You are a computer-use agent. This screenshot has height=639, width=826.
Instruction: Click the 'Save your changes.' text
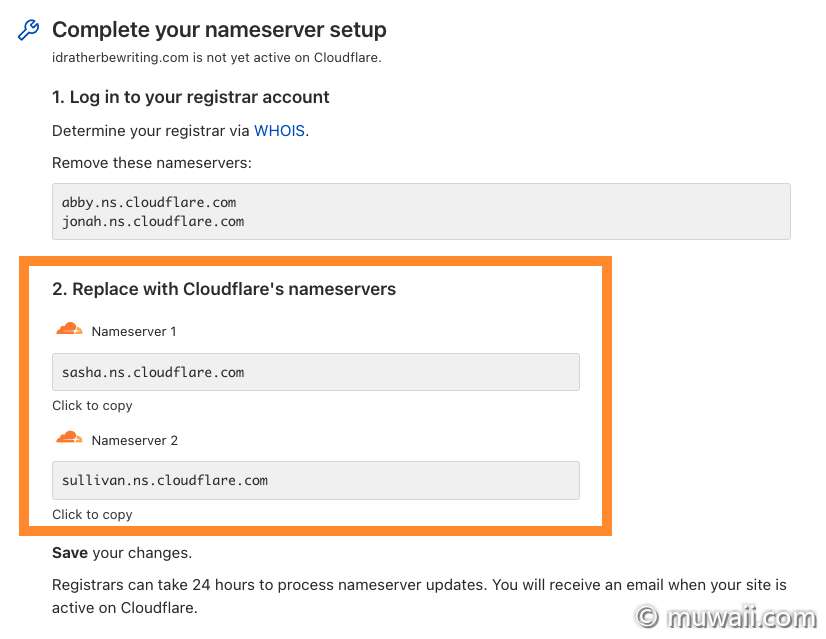(x=122, y=553)
